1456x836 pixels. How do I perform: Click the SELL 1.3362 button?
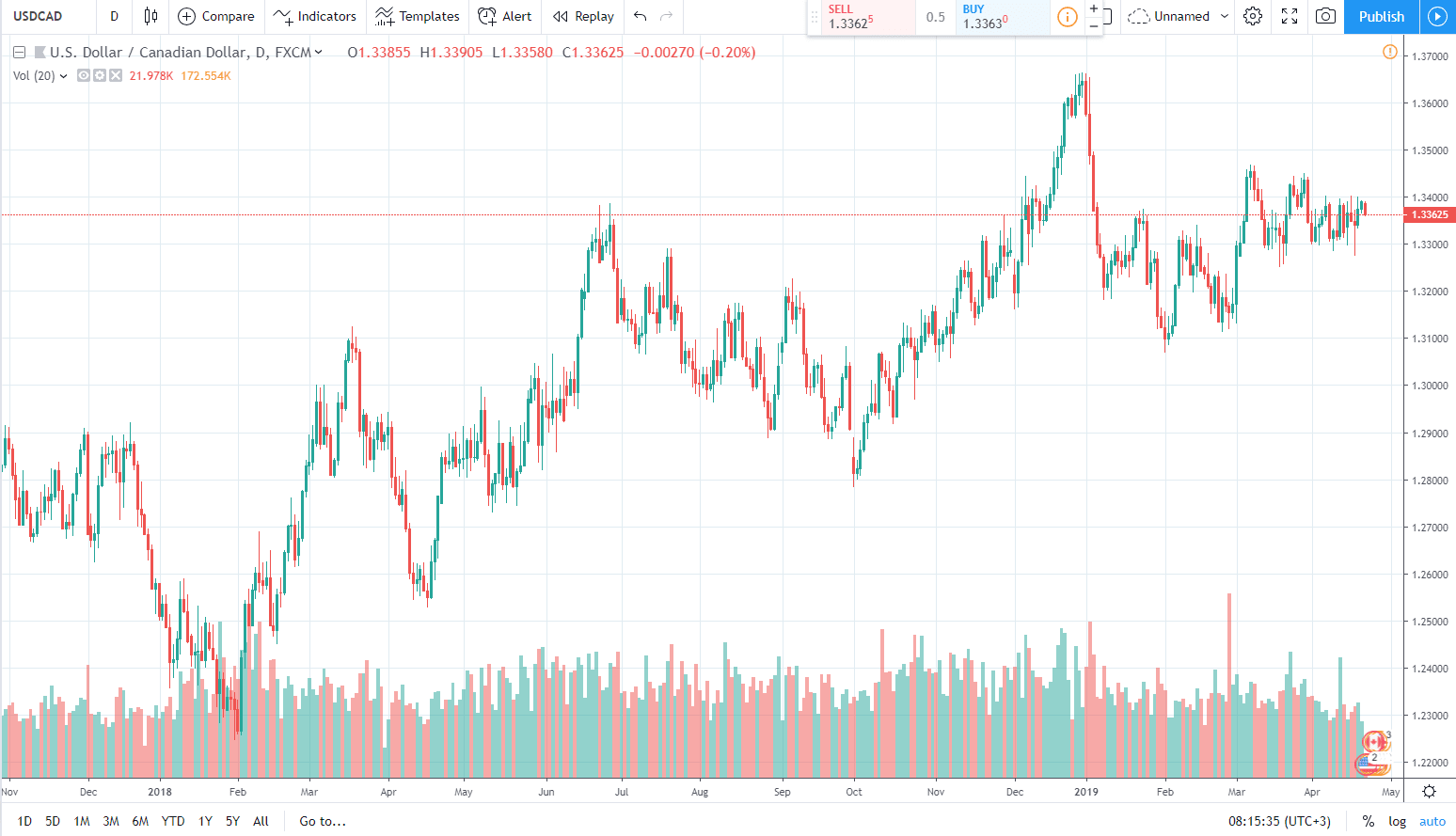[x=868, y=17]
